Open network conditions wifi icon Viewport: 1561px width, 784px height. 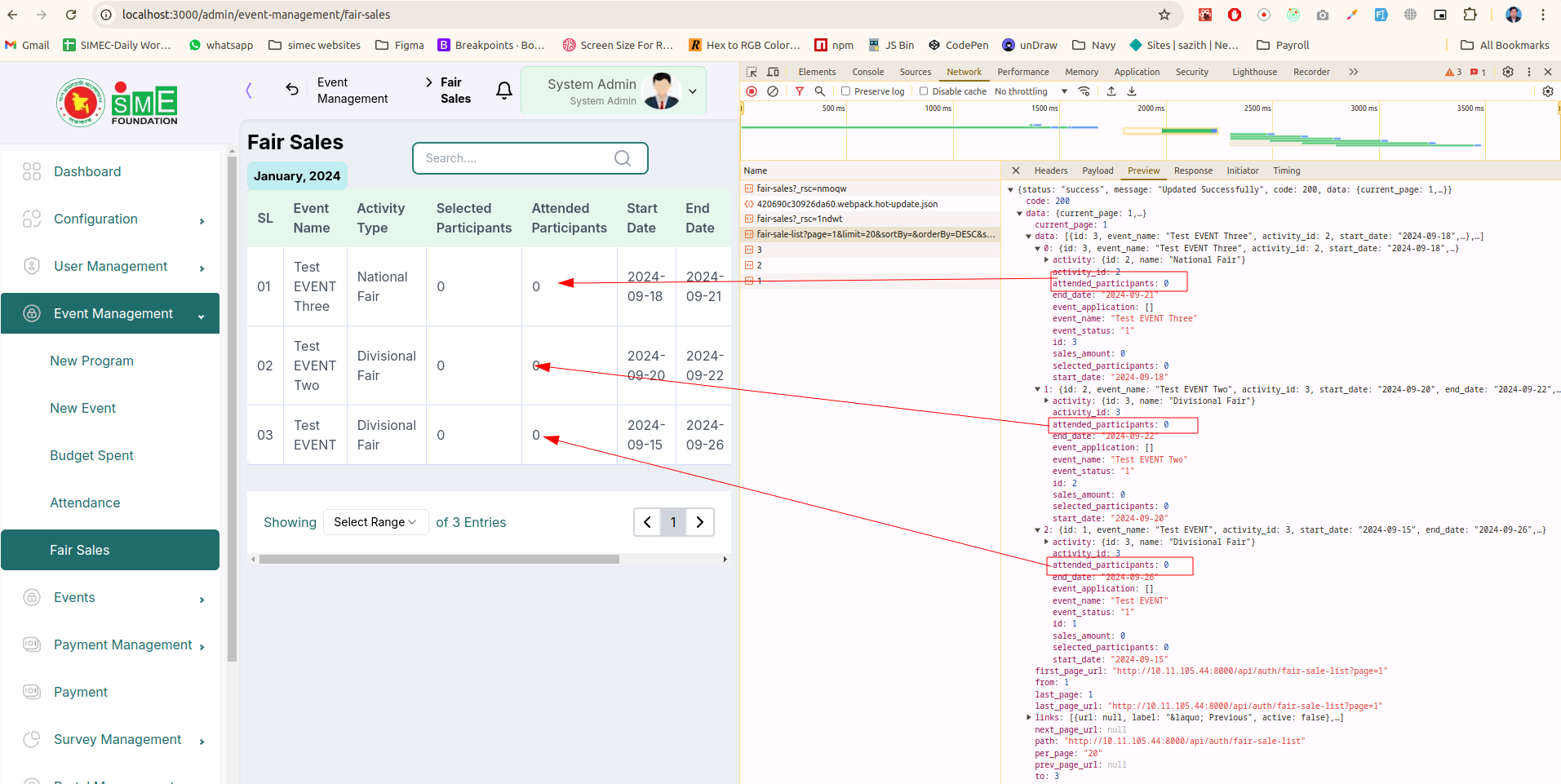[1084, 91]
